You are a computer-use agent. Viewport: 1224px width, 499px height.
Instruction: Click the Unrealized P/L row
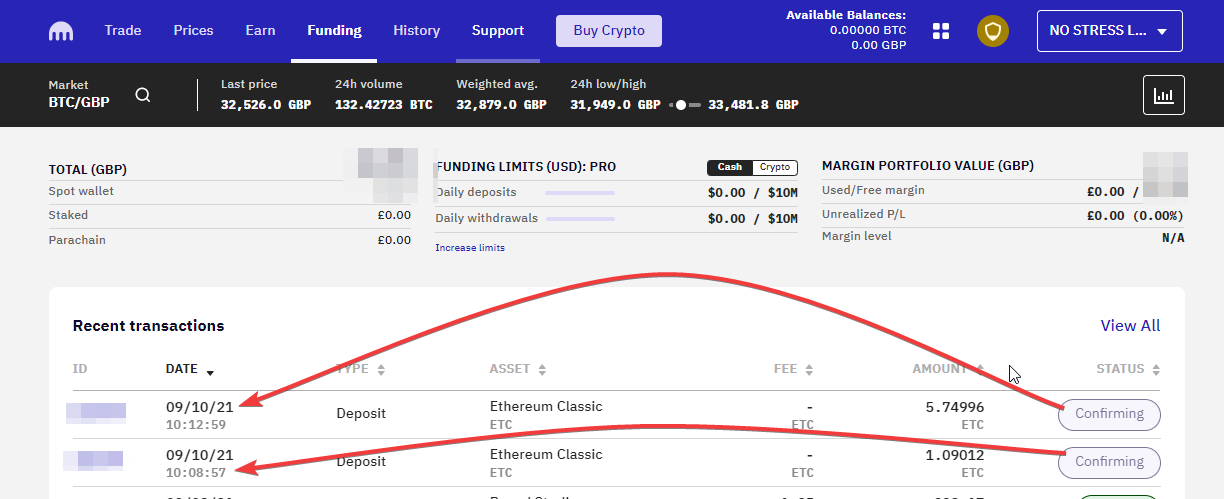point(1003,215)
